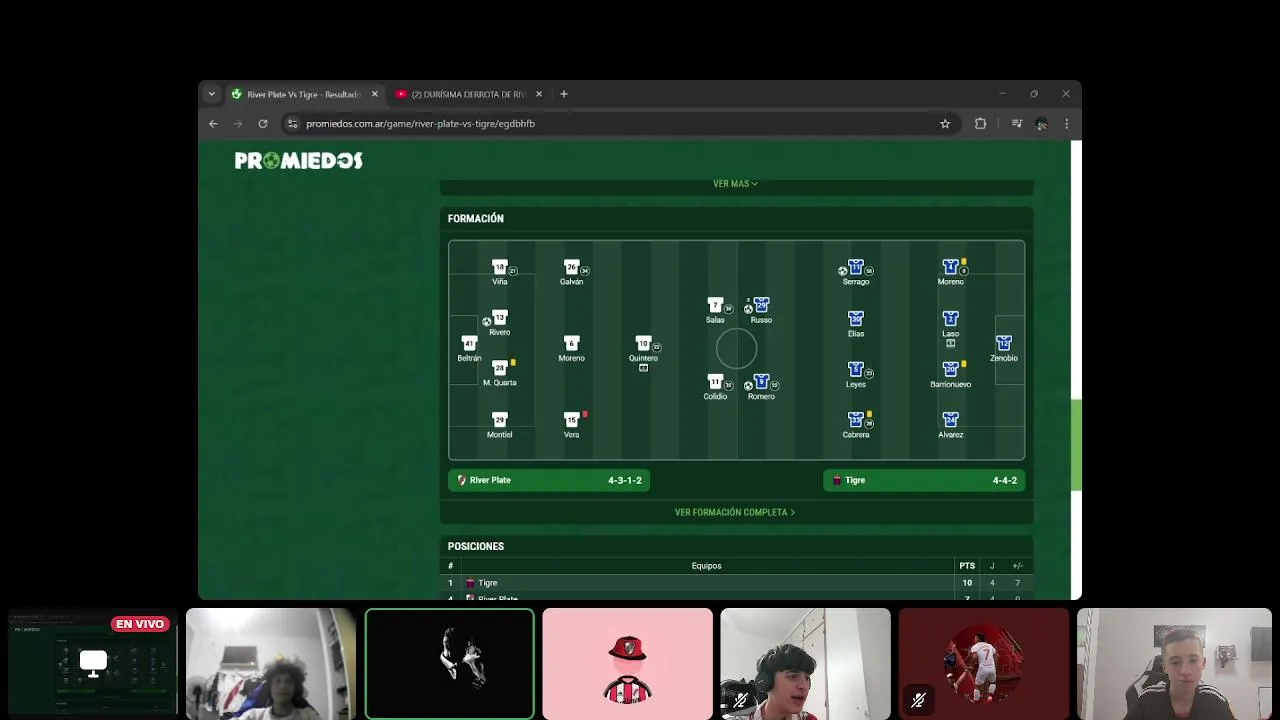Image resolution: width=1280 pixels, height=720 pixels.
Task: Click the FORMACIÓN section heading
Action: coord(476,219)
